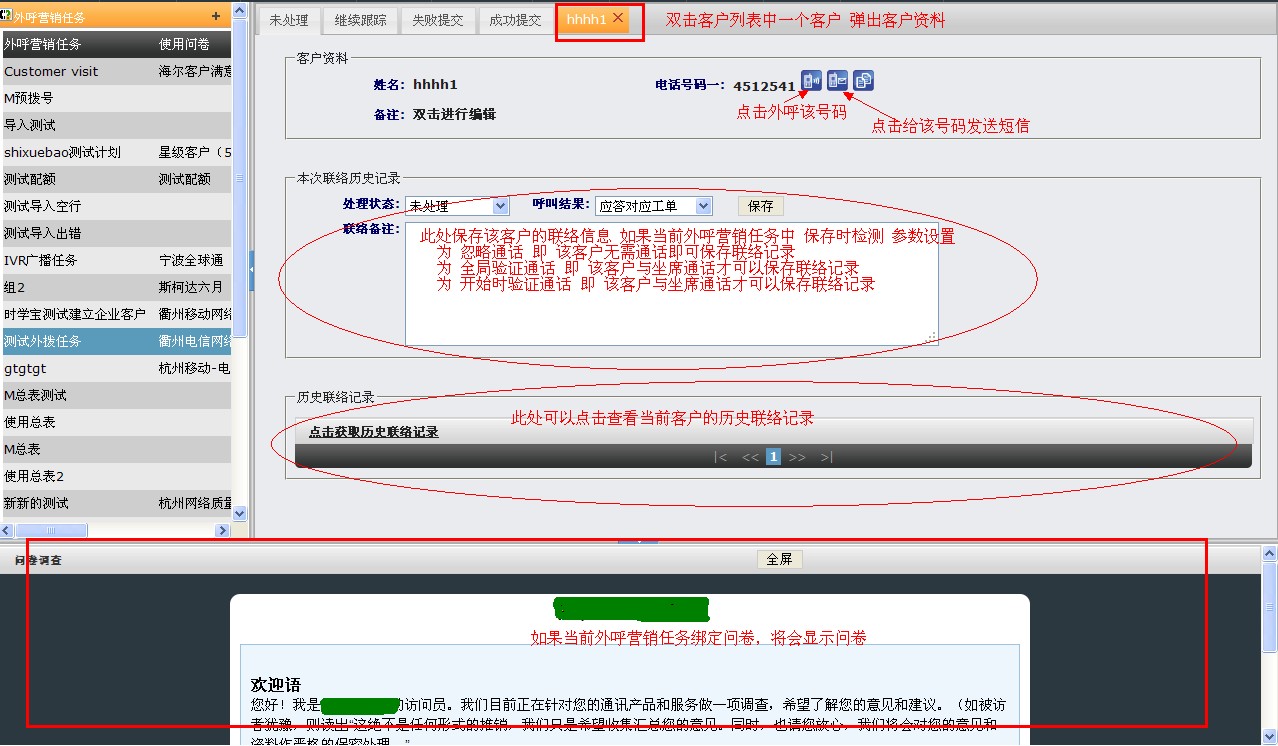
Task: Open the 处理状态 dropdown showing 未处理
Action: tap(457, 206)
